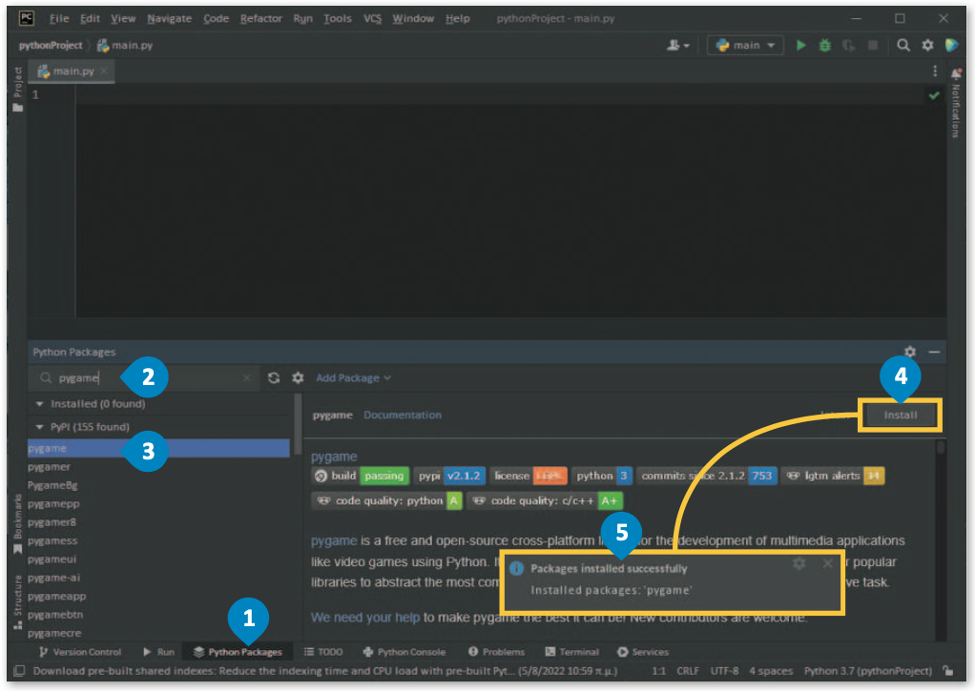This screenshot has width=977, height=691.
Task: Hide the Python Packages panel with the minus icon
Action: coord(934,351)
